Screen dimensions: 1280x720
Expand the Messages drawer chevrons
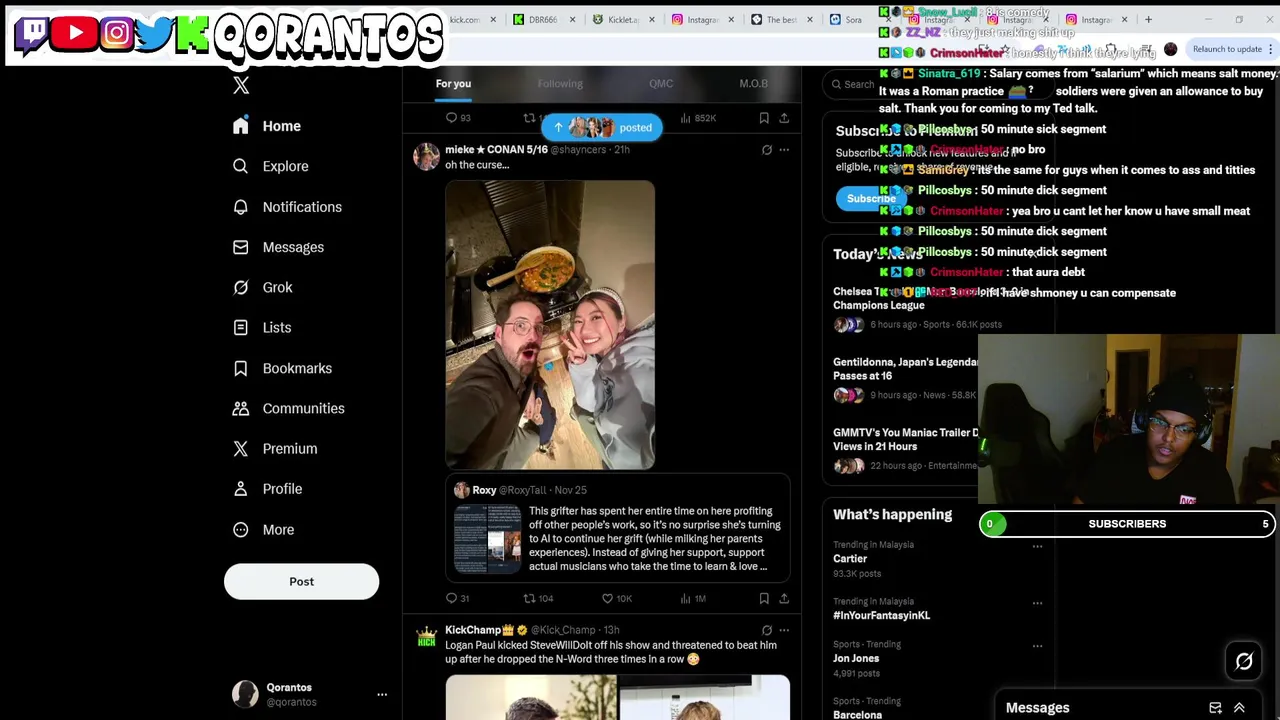[1239, 708]
